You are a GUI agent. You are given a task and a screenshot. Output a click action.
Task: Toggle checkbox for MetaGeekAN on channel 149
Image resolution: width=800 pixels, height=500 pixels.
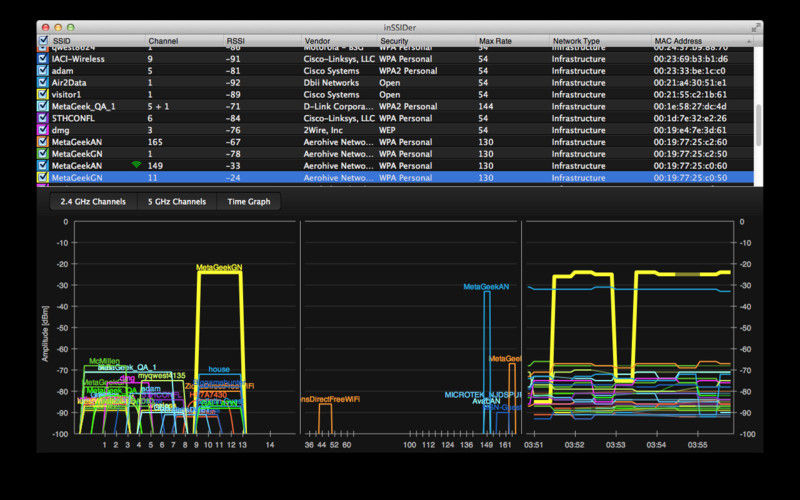(43, 165)
